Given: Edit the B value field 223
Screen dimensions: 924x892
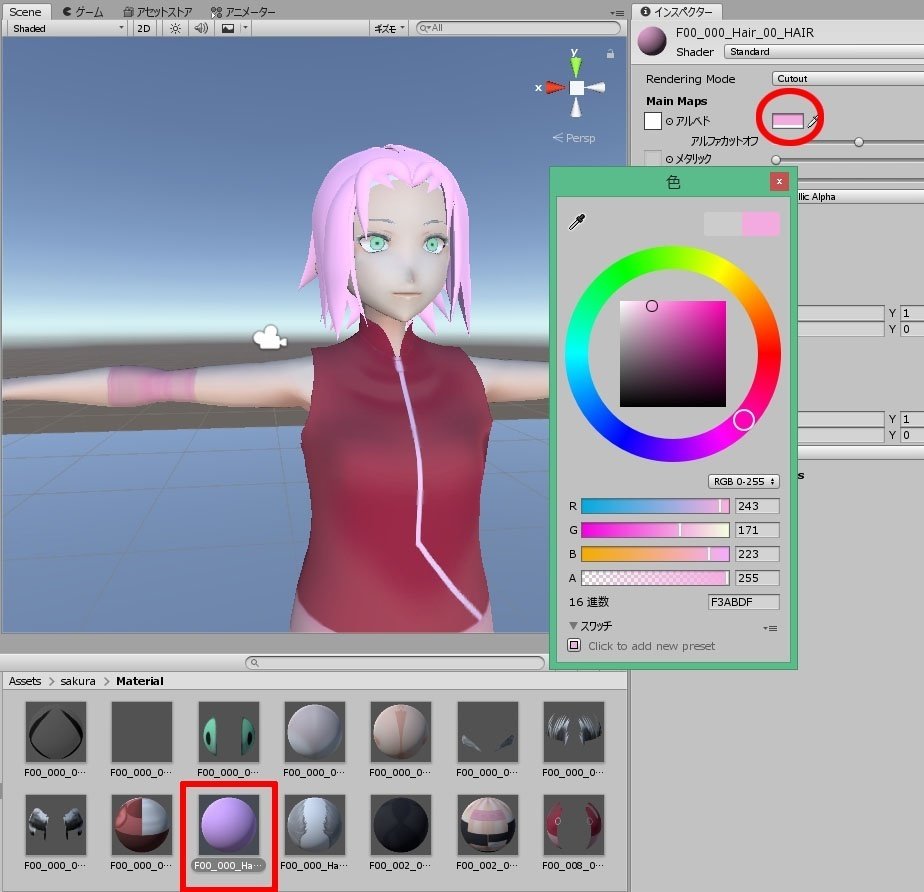Looking at the screenshot, I should 757,554.
